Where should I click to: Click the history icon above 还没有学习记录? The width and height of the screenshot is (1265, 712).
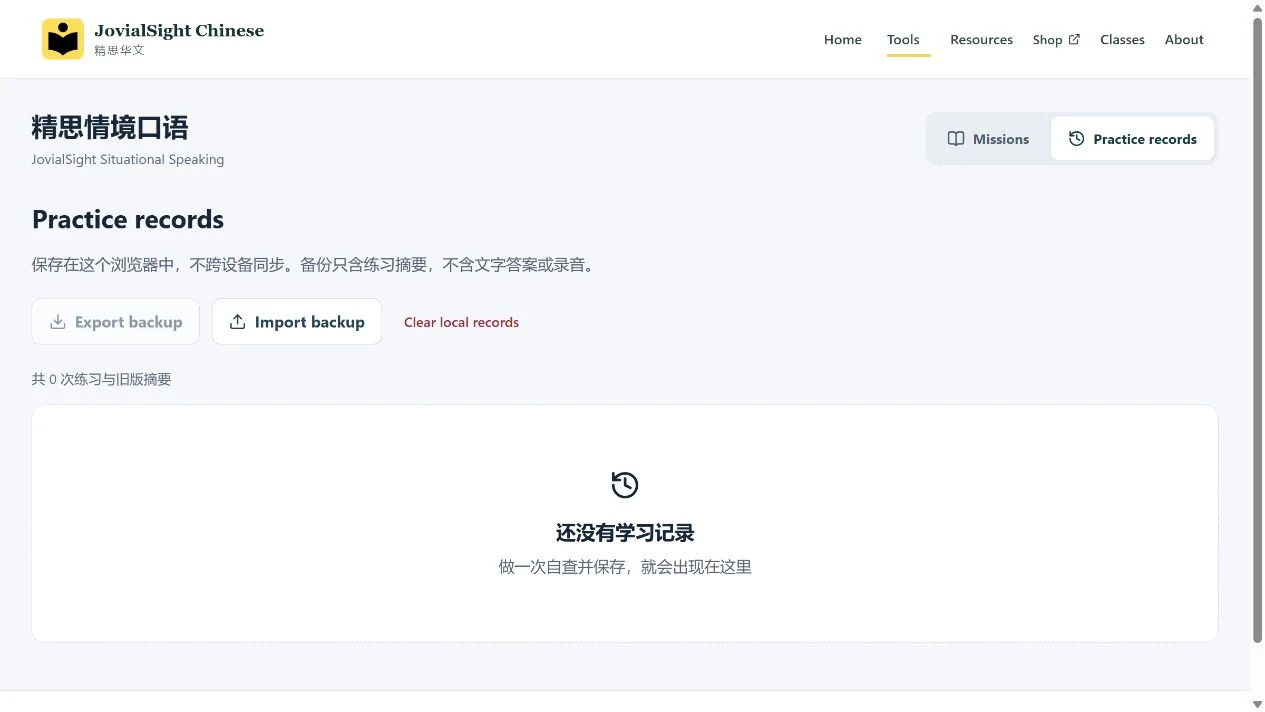(625, 485)
